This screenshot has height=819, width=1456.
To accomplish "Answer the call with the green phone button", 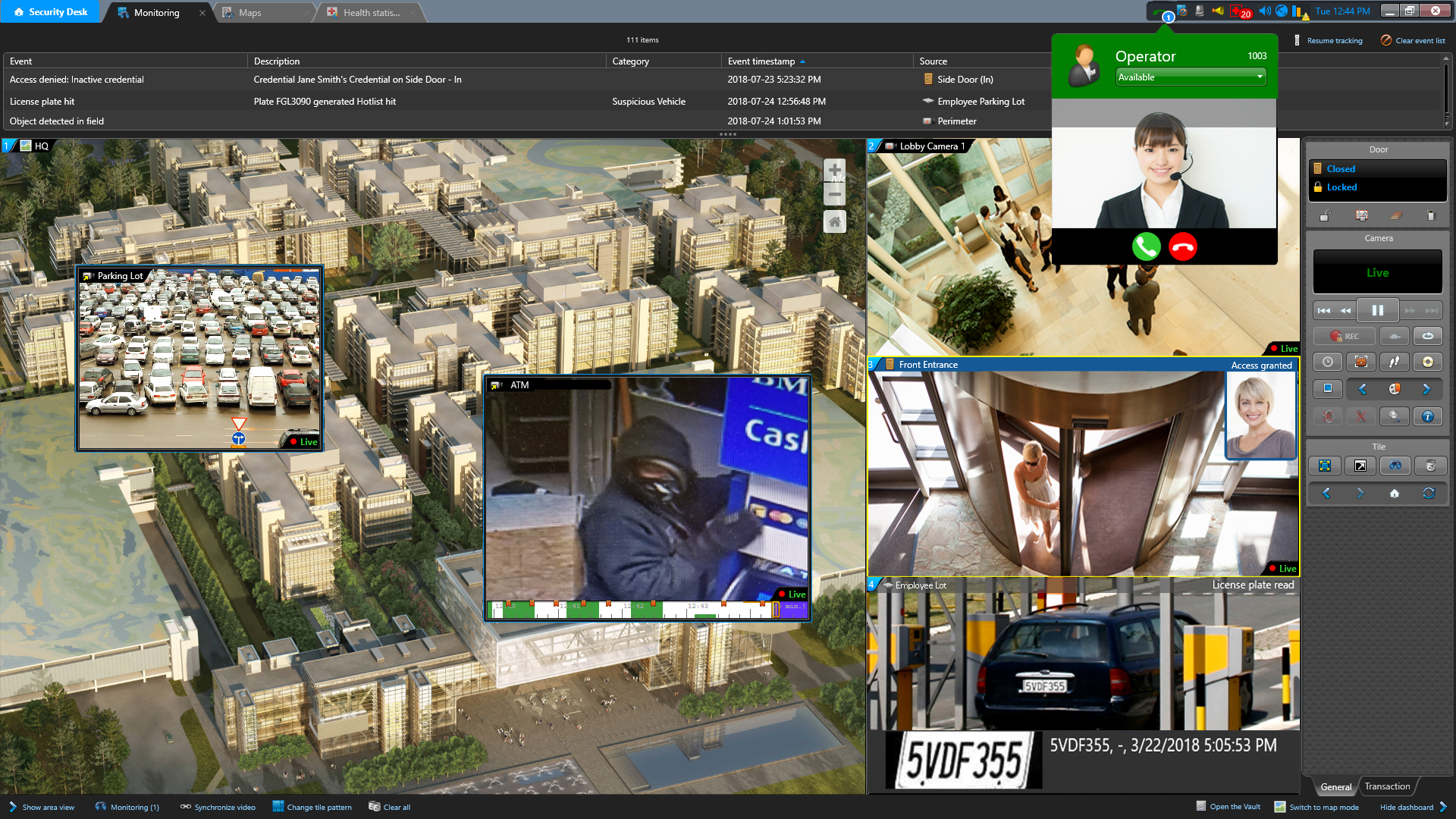I will coord(1146,246).
